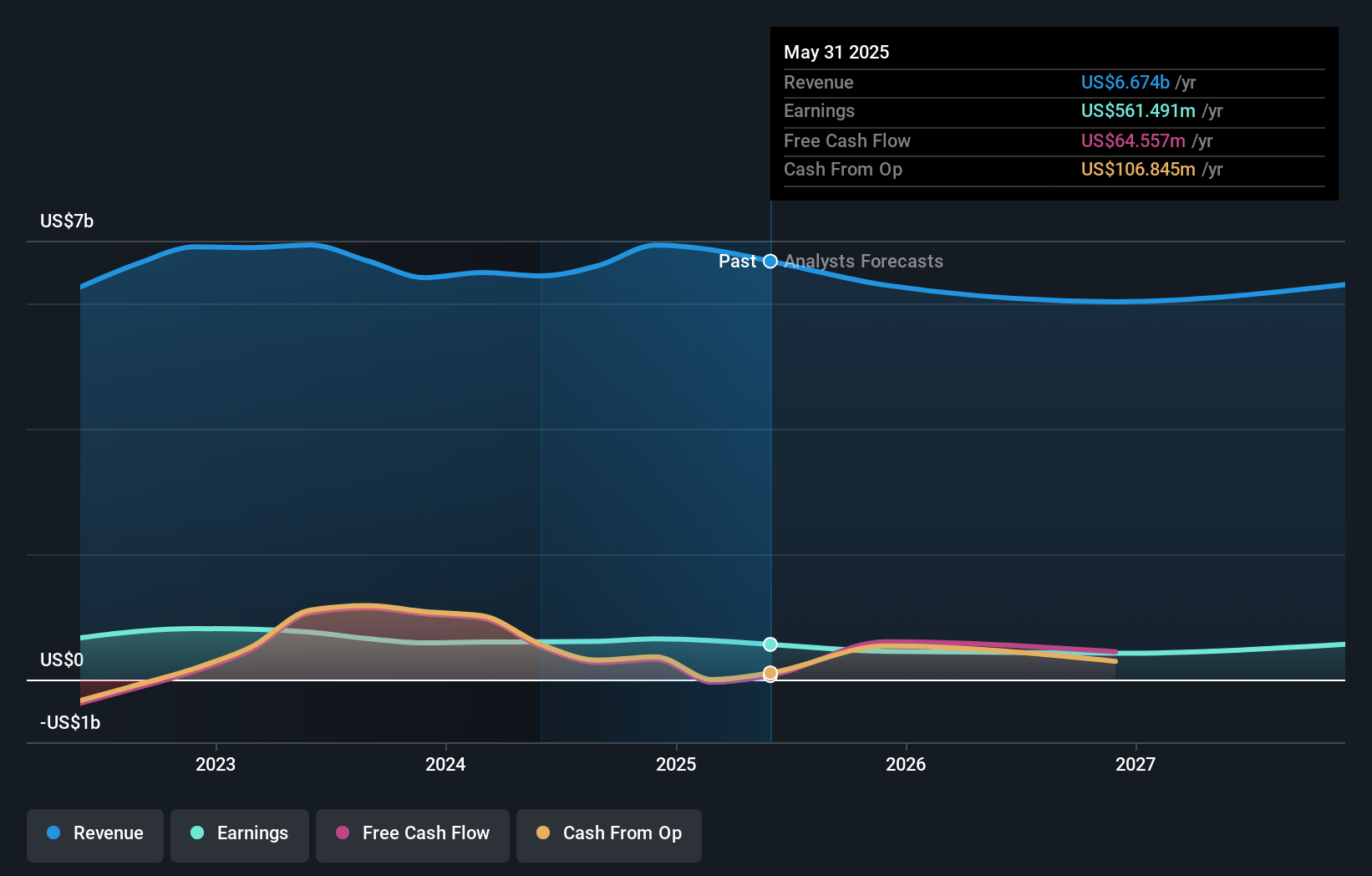Click the Earnings row label in tooltip
1372x876 pixels.
(819, 110)
